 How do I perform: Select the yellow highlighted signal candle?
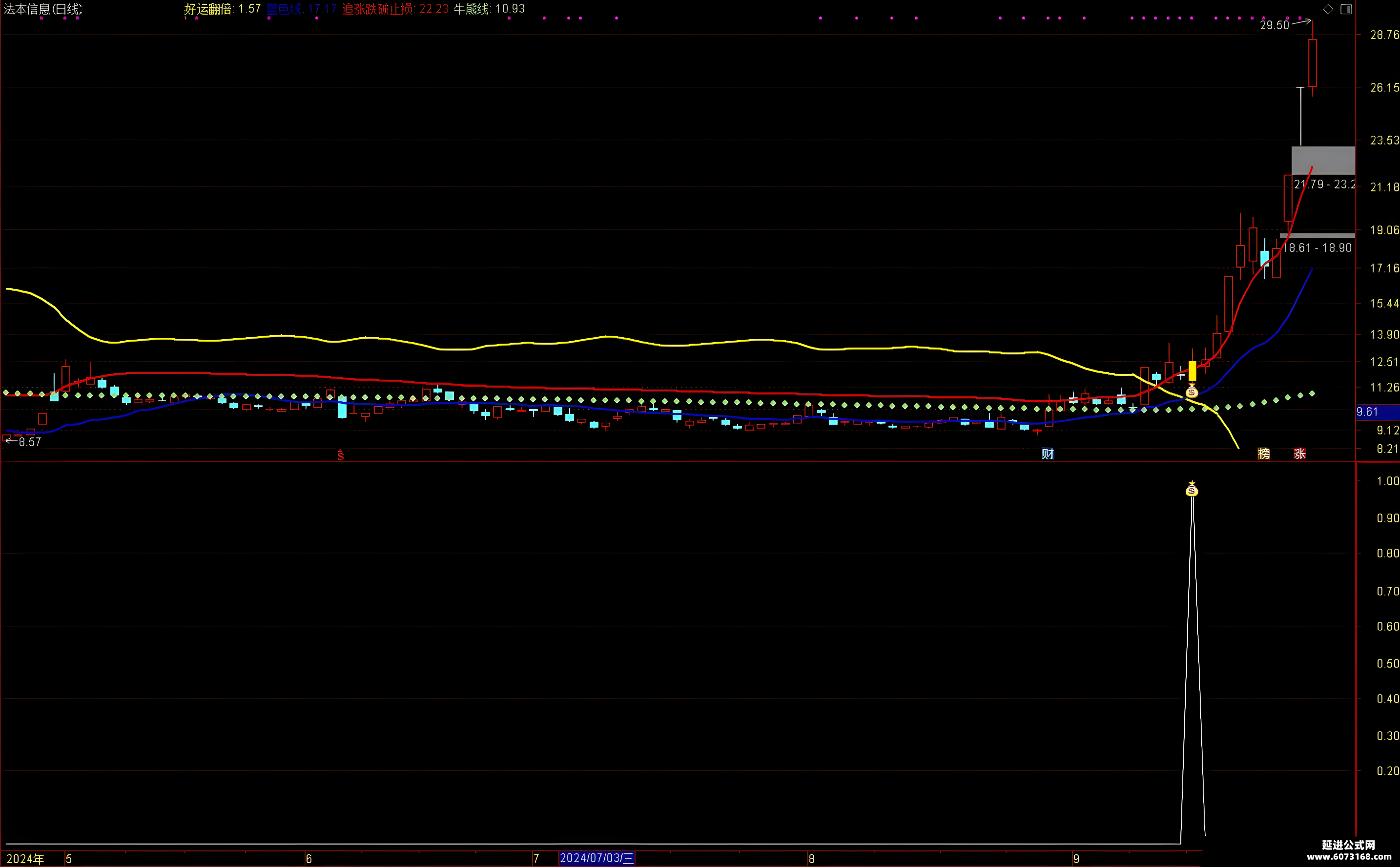(x=1193, y=371)
